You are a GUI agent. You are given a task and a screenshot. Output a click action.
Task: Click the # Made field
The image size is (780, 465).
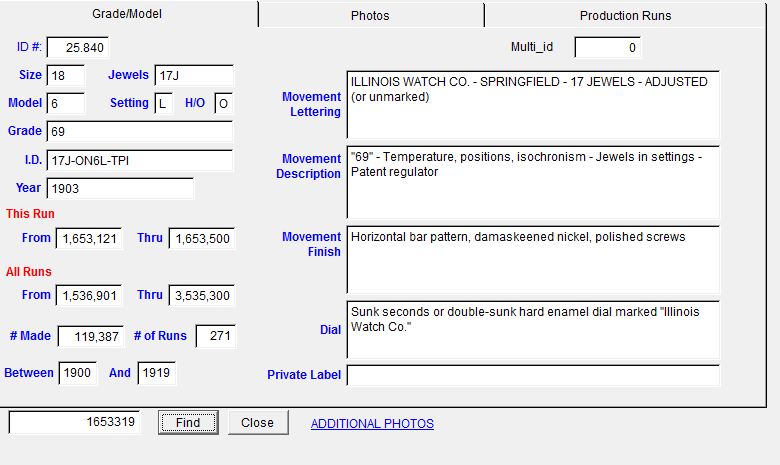point(90,337)
